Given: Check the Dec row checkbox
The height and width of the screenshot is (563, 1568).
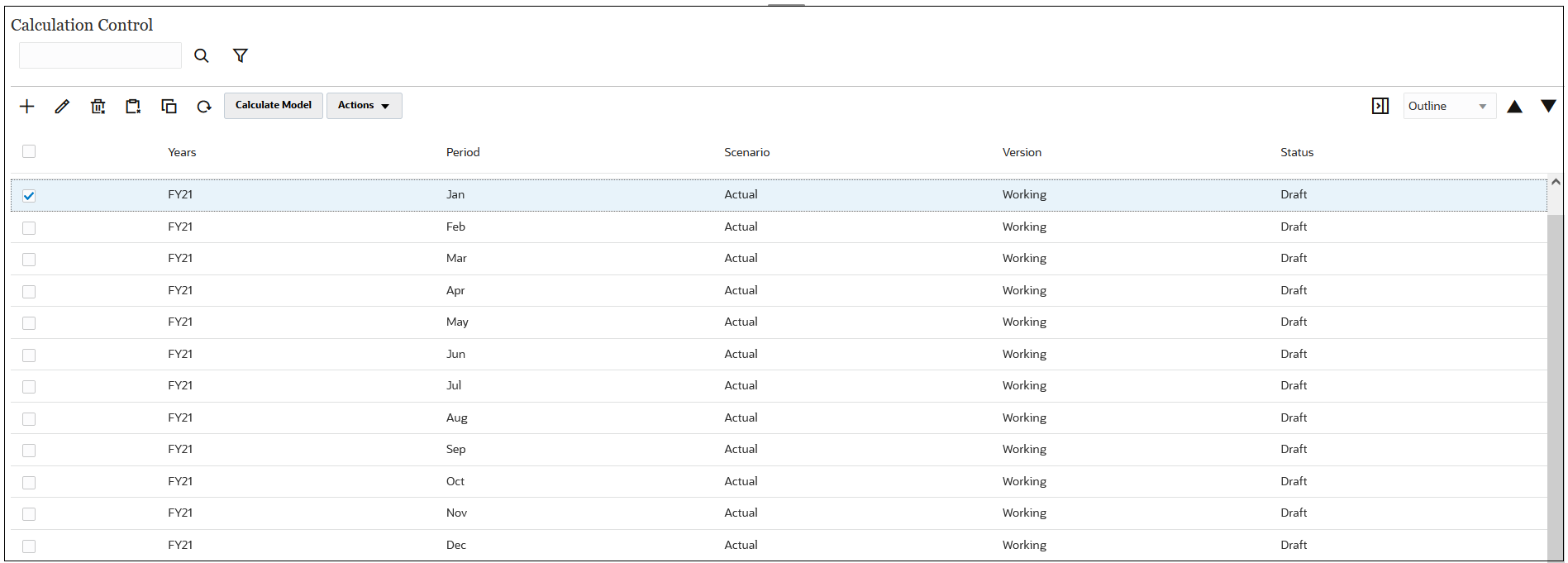Looking at the screenshot, I should point(29,546).
